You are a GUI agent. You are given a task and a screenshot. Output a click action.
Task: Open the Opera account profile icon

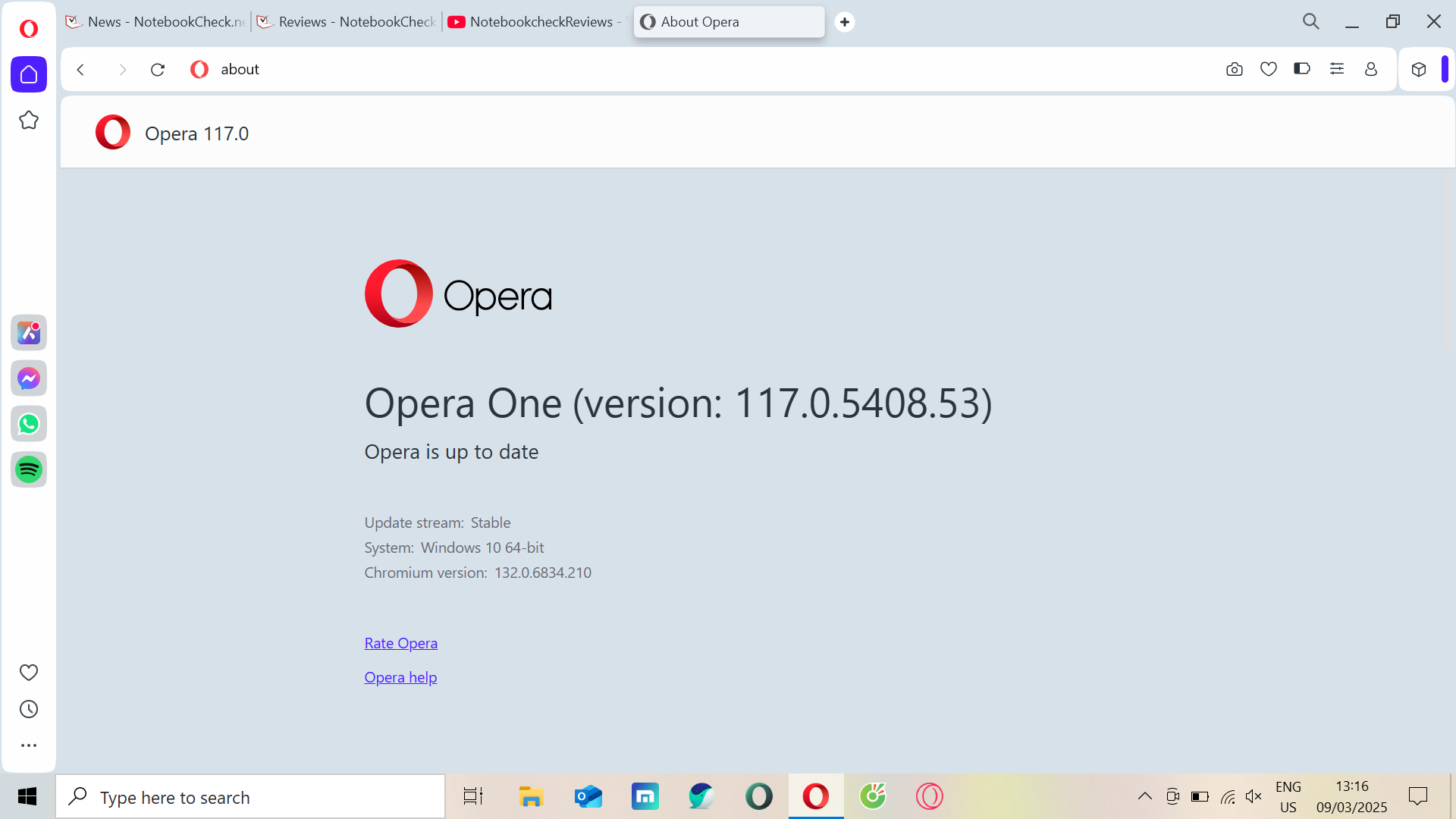(1371, 69)
